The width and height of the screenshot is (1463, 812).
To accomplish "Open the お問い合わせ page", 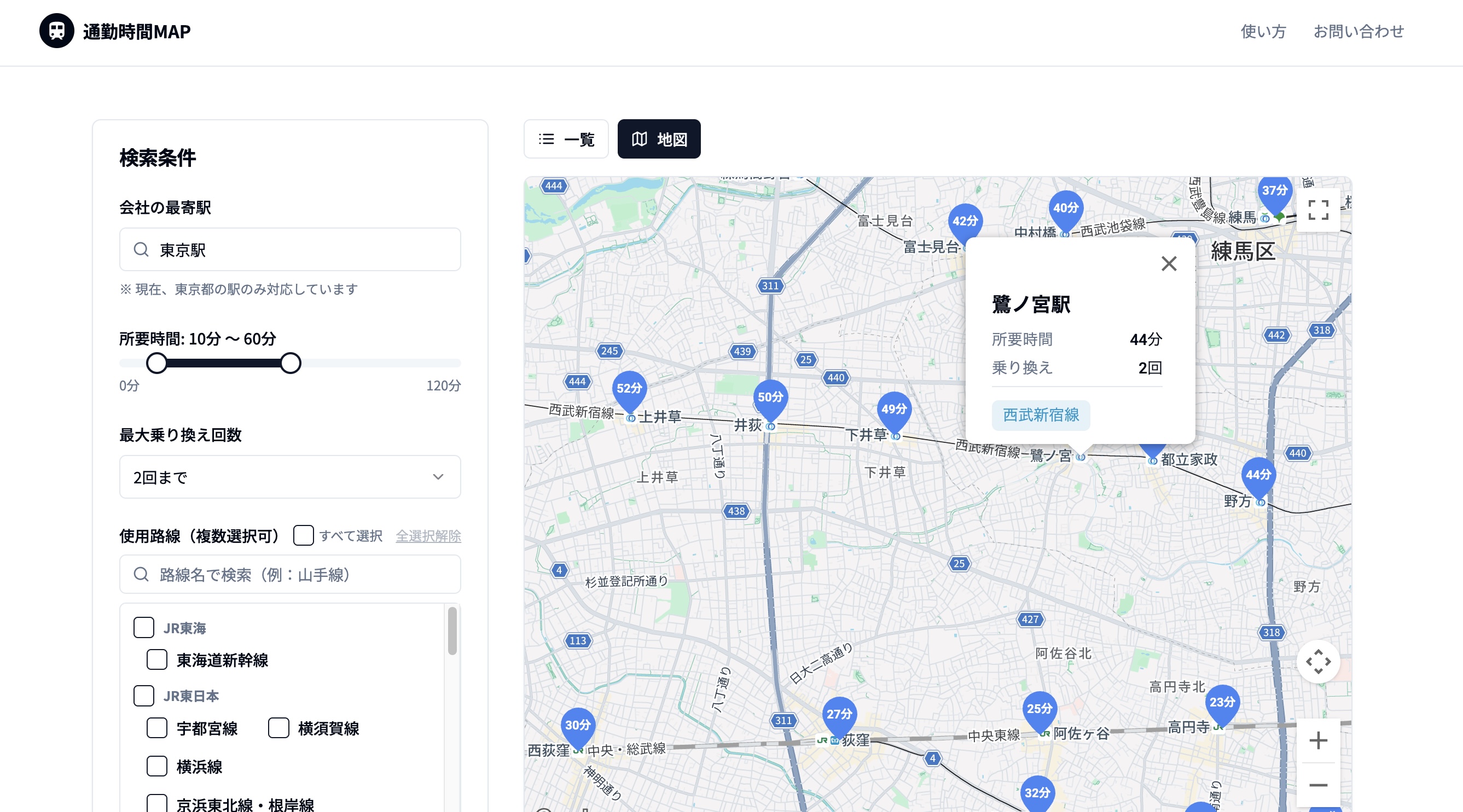I will 1359,32.
